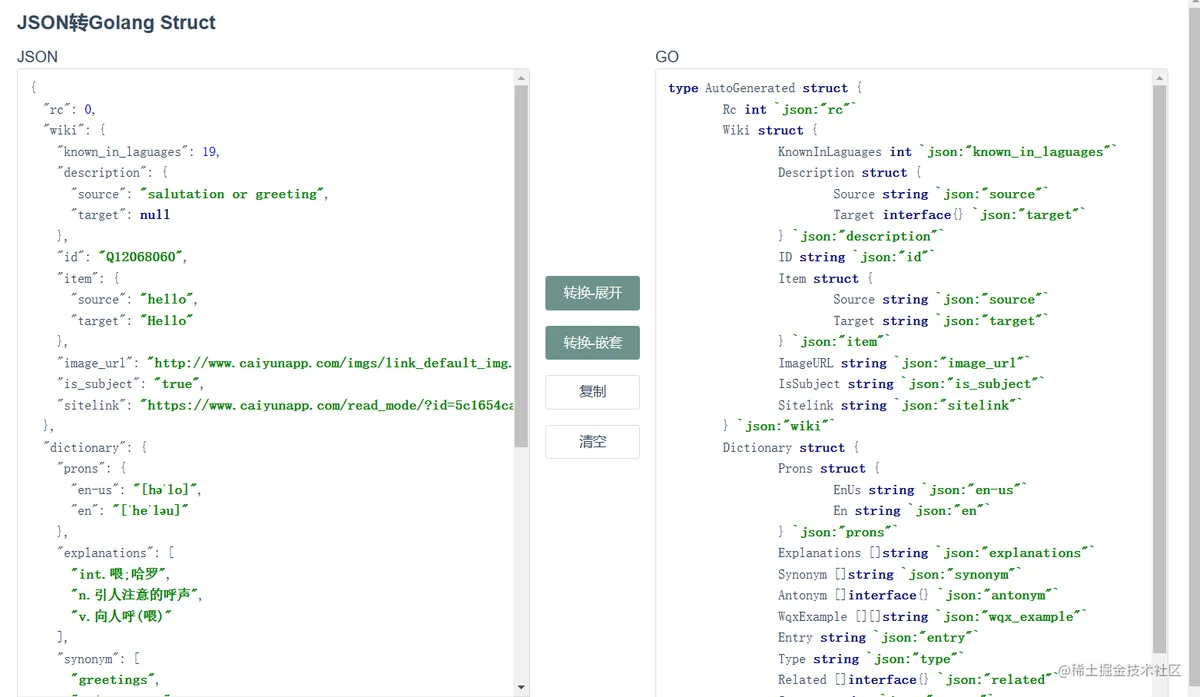Screen dimensions: 1200x697
Task: Click the Go line starting "IsSubject string"
Action: [x=911, y=384]
